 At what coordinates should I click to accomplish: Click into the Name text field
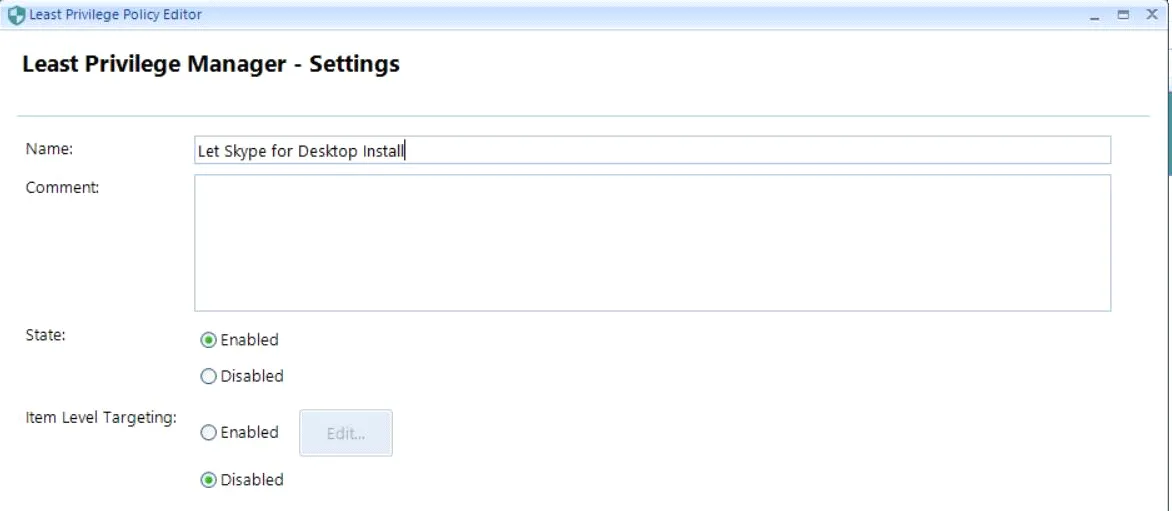(x=750, y=150)
